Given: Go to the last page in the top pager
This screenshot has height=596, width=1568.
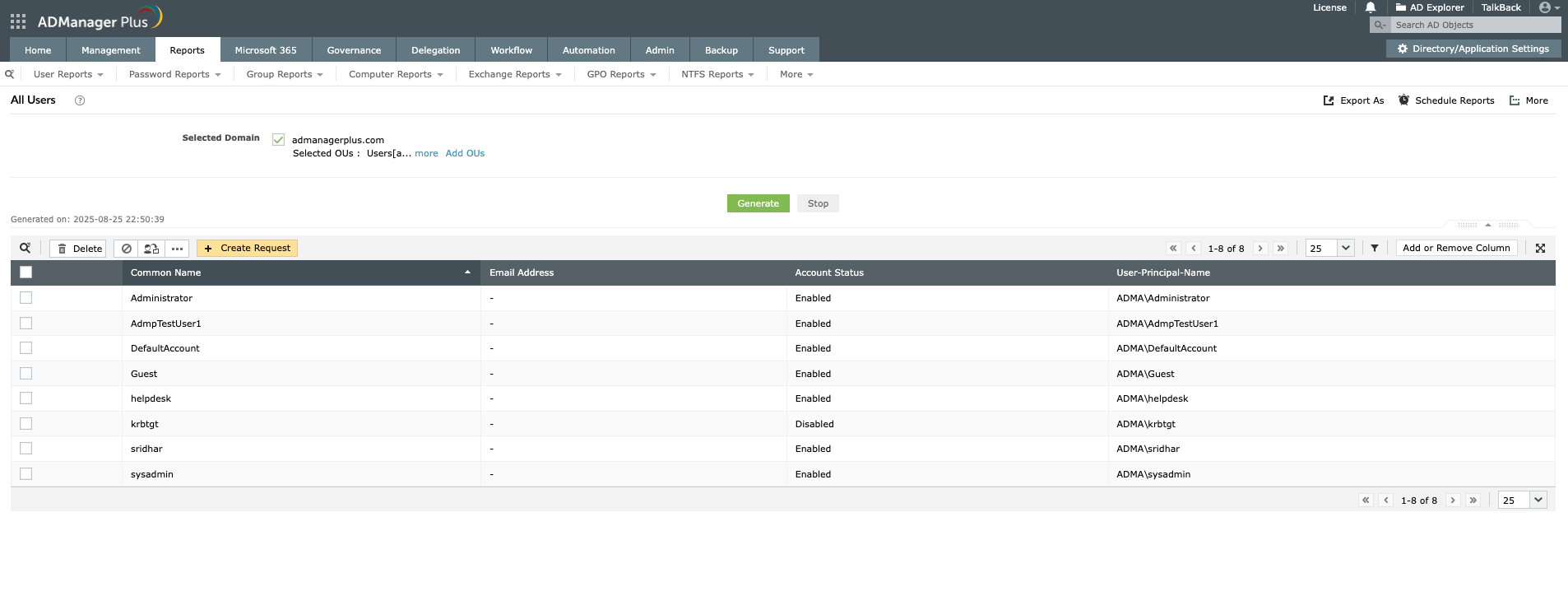Looking at the screenshot, I should (1281, 248).
